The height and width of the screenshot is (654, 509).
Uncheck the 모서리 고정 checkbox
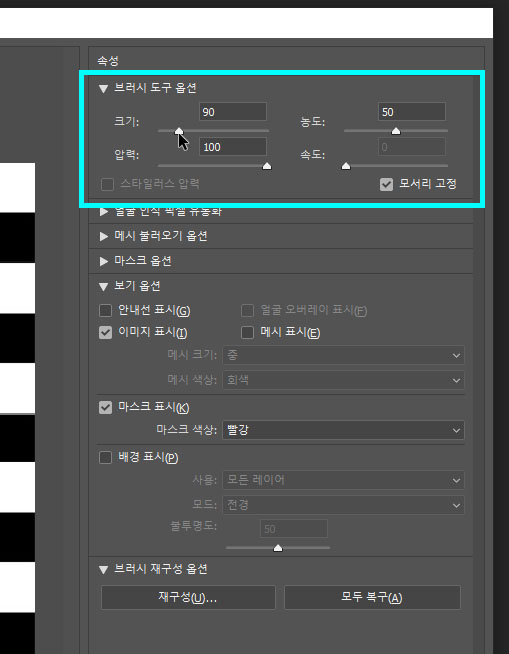coord(386,184)
